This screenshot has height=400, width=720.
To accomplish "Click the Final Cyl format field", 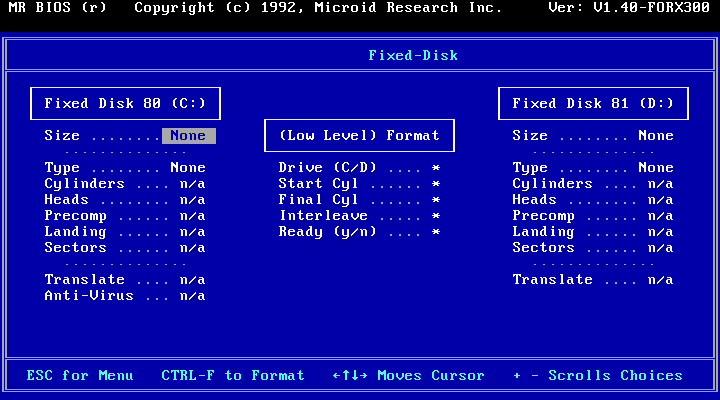I will (x=359, y=200).
